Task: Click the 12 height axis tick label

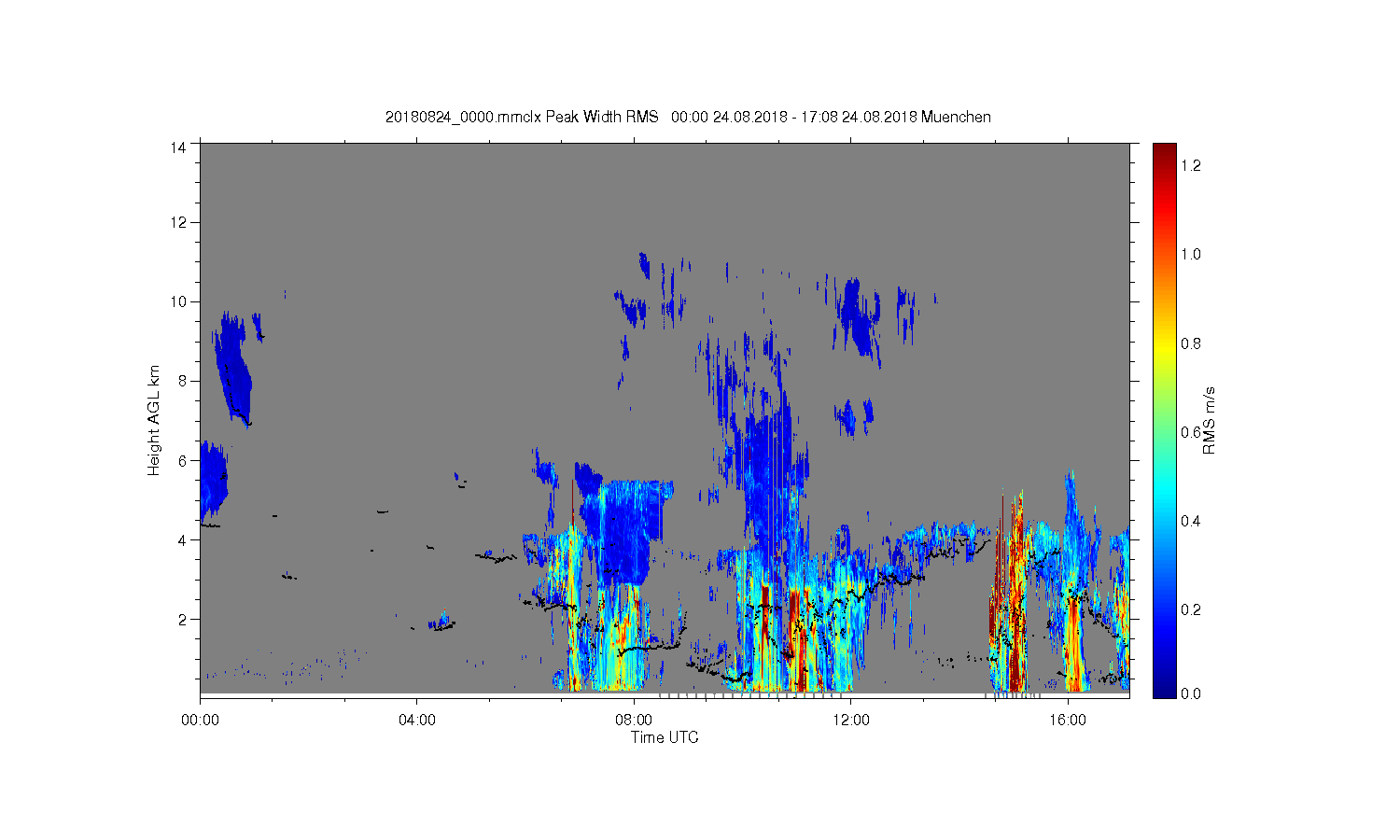Action: click(x=177, y=222)
